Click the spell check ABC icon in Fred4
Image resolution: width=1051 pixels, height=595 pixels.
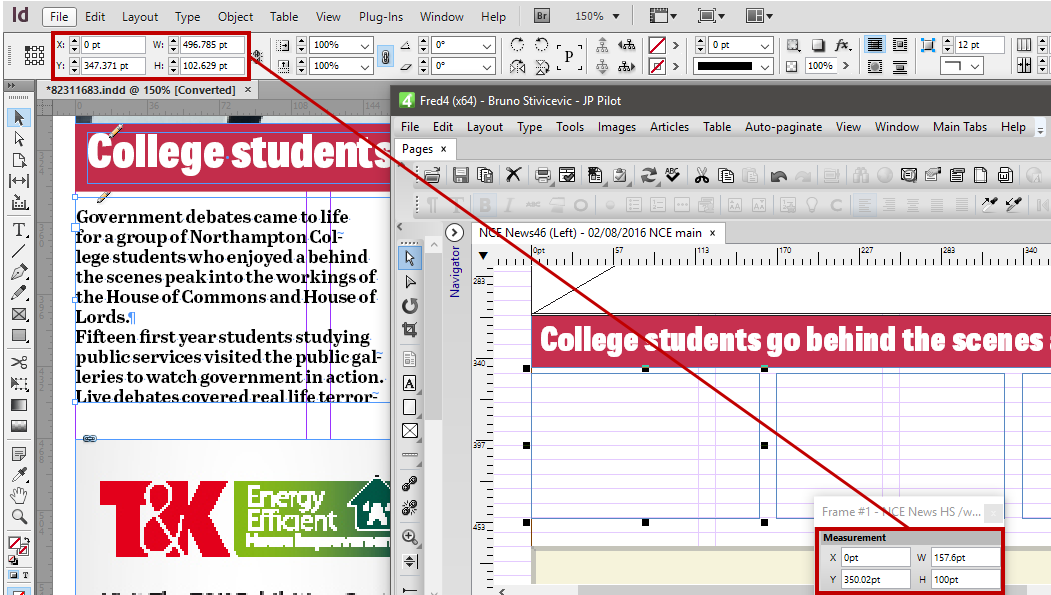pos(672,176)
